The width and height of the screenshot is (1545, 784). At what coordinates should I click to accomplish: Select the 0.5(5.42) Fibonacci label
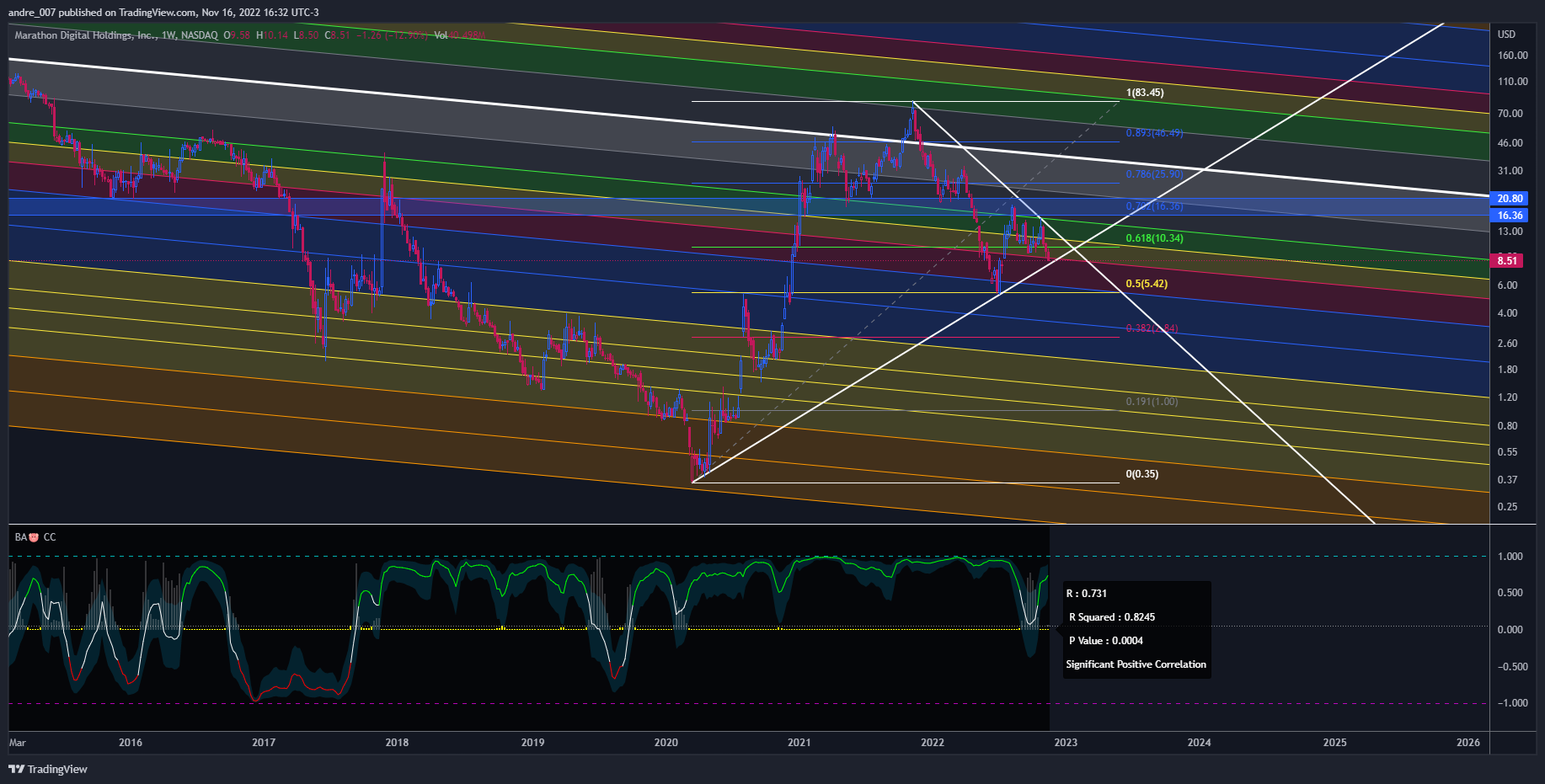[1147, 284]
